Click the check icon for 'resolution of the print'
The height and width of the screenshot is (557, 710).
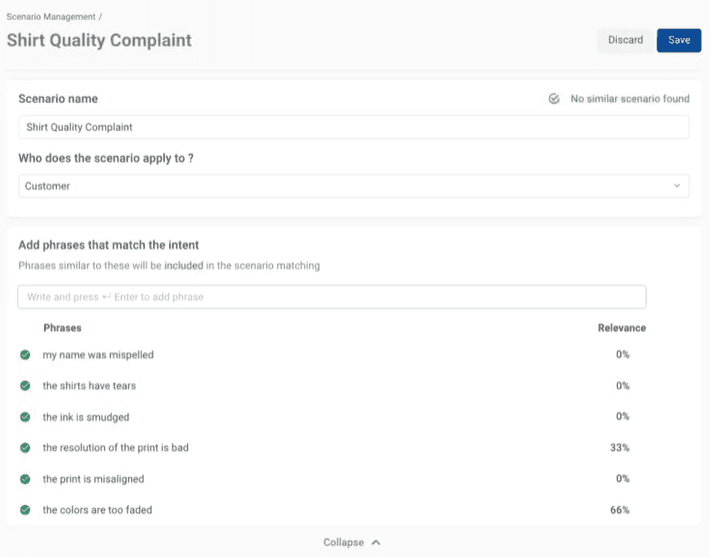pos(25,447)
